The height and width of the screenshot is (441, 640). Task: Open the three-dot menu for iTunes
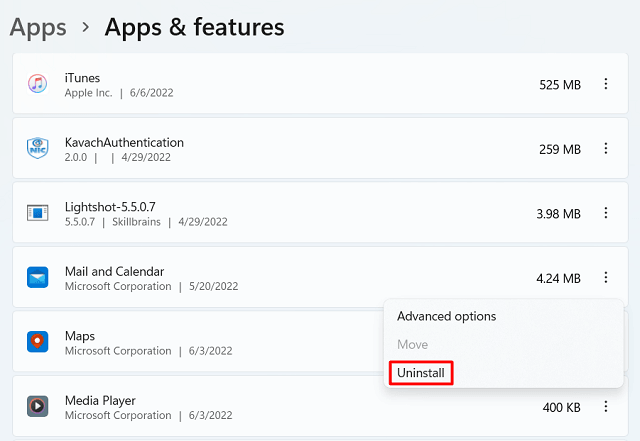click(606, 84)
